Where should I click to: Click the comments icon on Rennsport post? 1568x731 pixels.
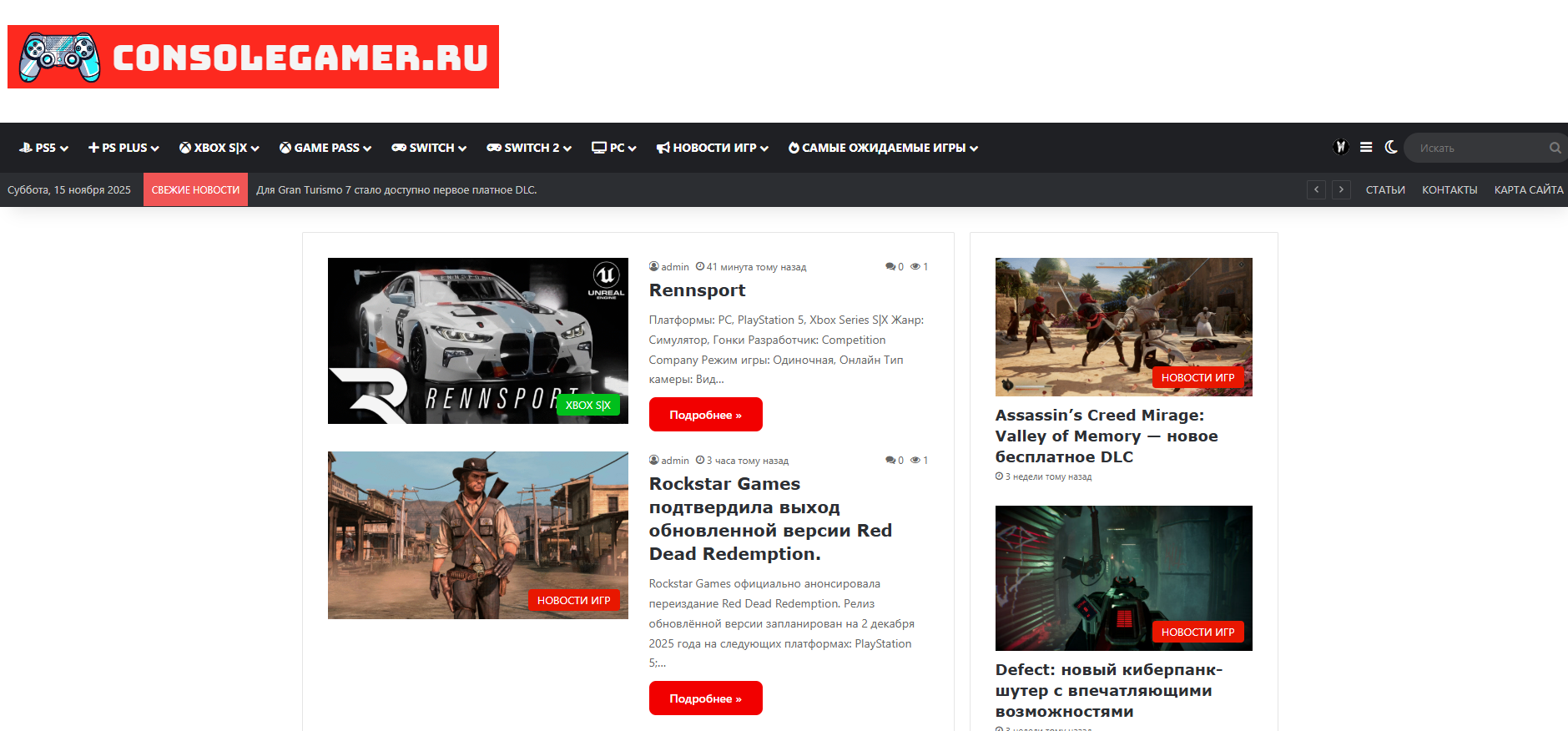click(890, 267)
